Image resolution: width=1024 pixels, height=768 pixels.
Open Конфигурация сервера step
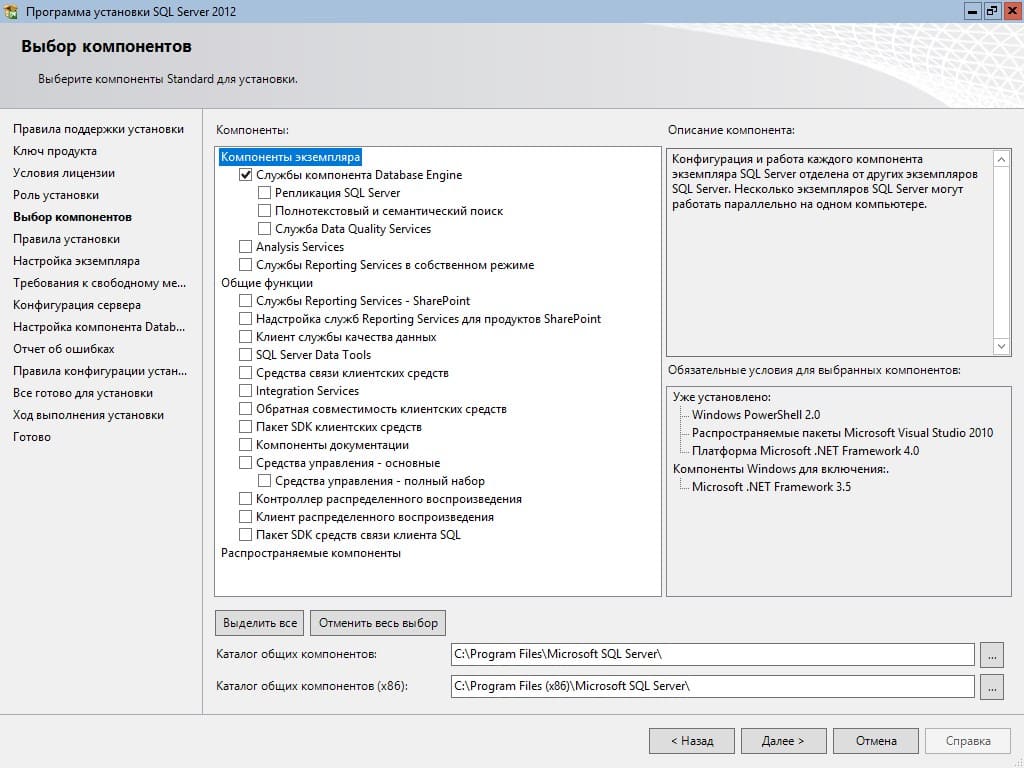tap(77, 305)
